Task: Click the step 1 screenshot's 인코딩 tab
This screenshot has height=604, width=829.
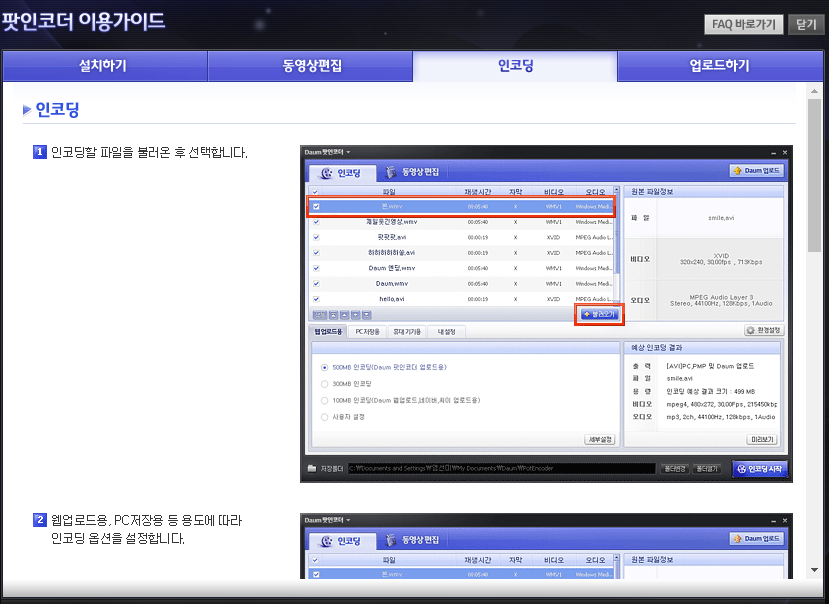Action: pos(342,172)
